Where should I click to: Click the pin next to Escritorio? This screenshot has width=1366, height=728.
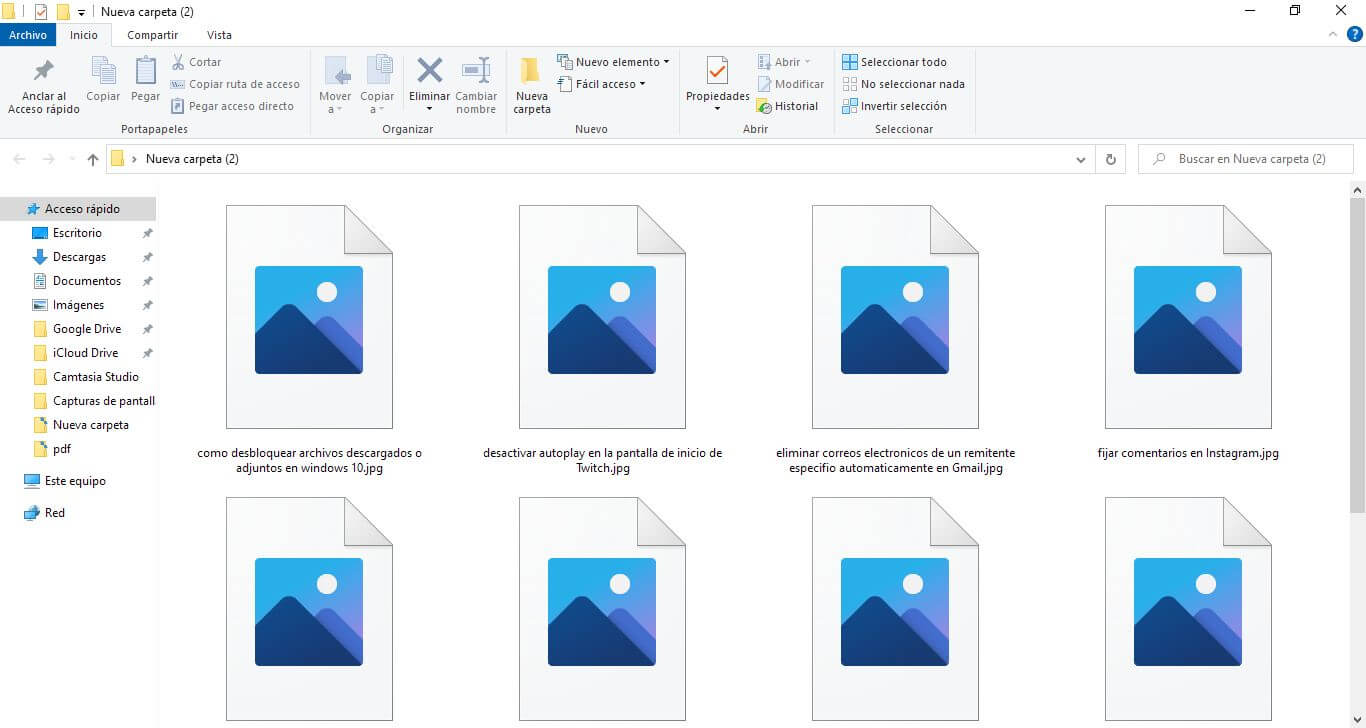click(147, 233)
